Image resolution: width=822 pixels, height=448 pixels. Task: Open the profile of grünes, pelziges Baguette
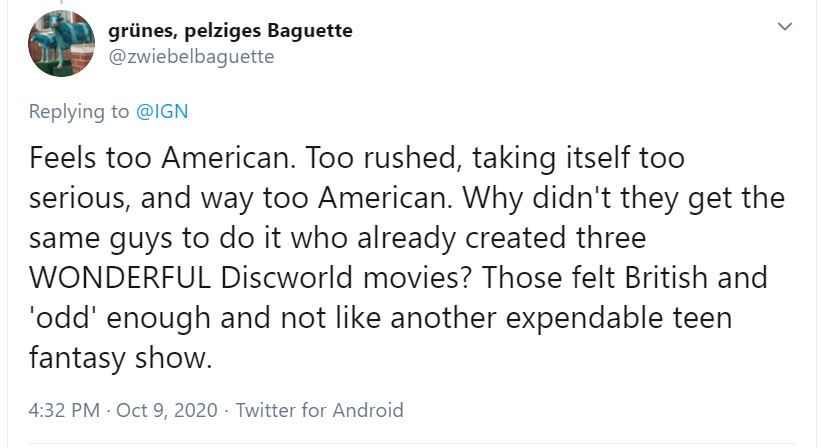(230, 31)
